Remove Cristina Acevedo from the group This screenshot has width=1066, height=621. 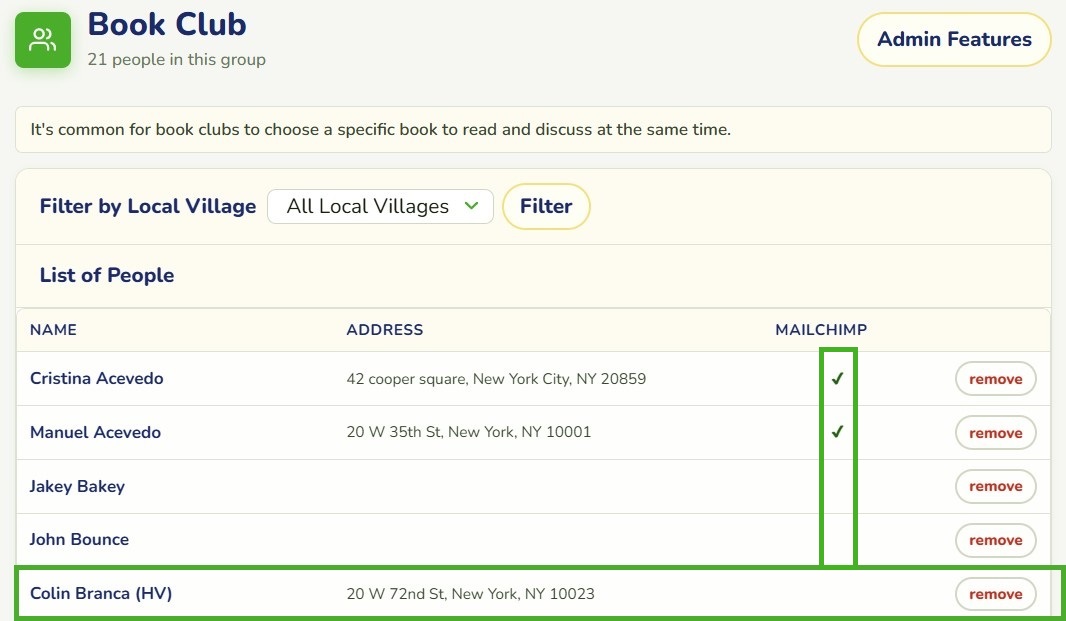[x=995, y=379]
